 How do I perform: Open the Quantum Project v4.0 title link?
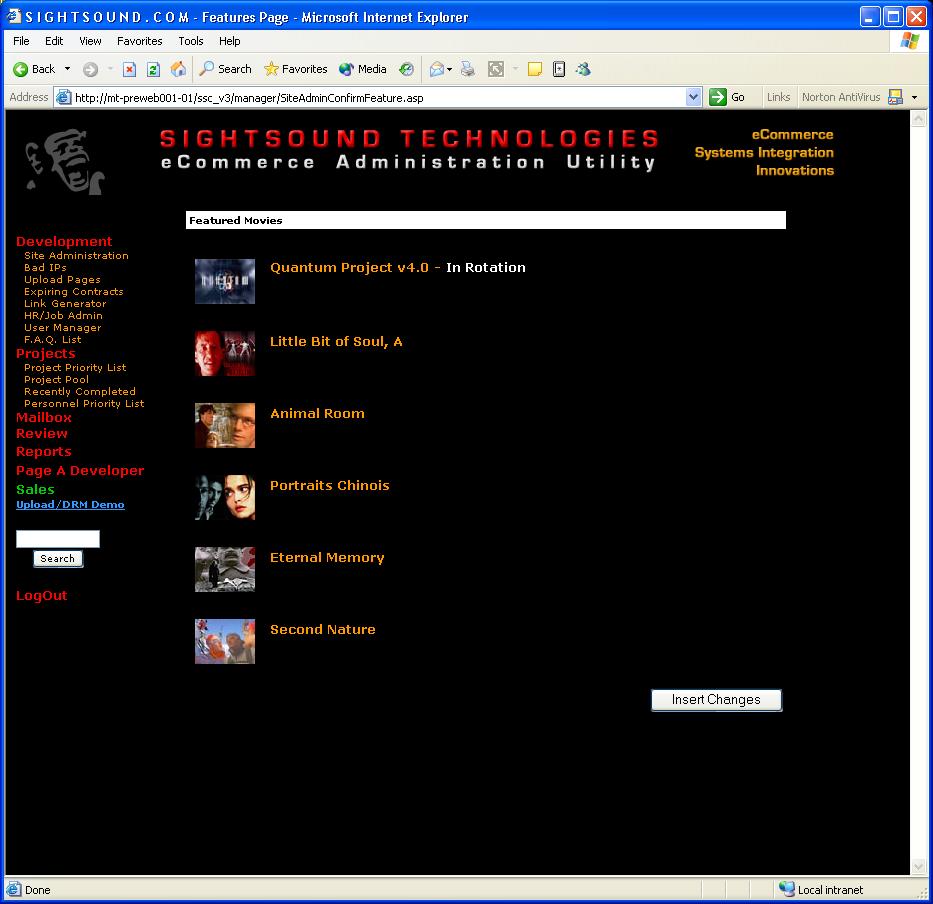[x=349, y=268]
